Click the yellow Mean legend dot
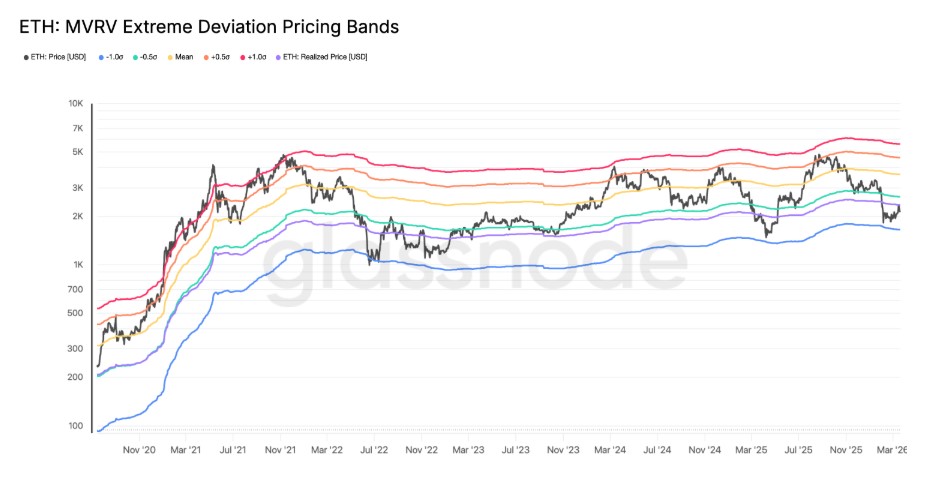The image size is (950, 484). 172,57
